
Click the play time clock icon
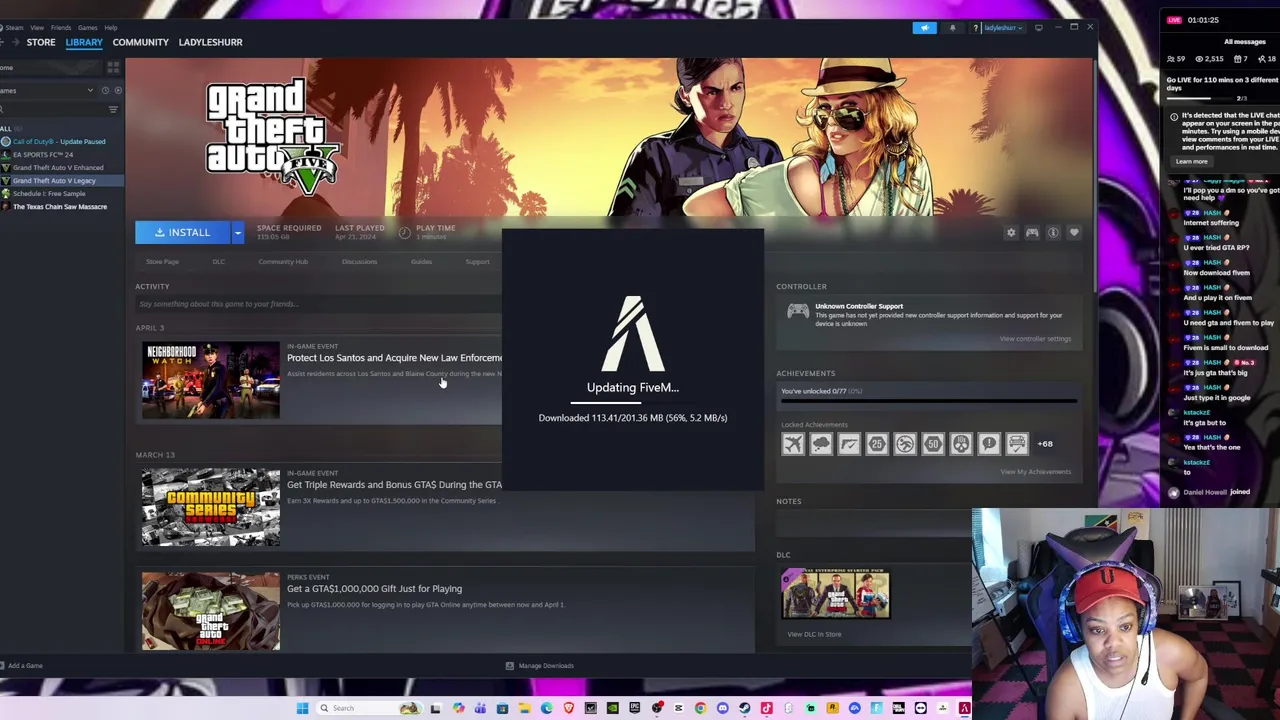pos(404,232)
